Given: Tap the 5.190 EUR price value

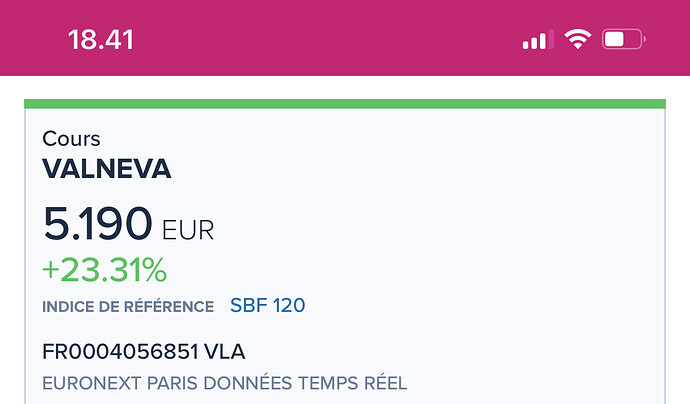Looking at the screenshot, I should tap(128, 224).
